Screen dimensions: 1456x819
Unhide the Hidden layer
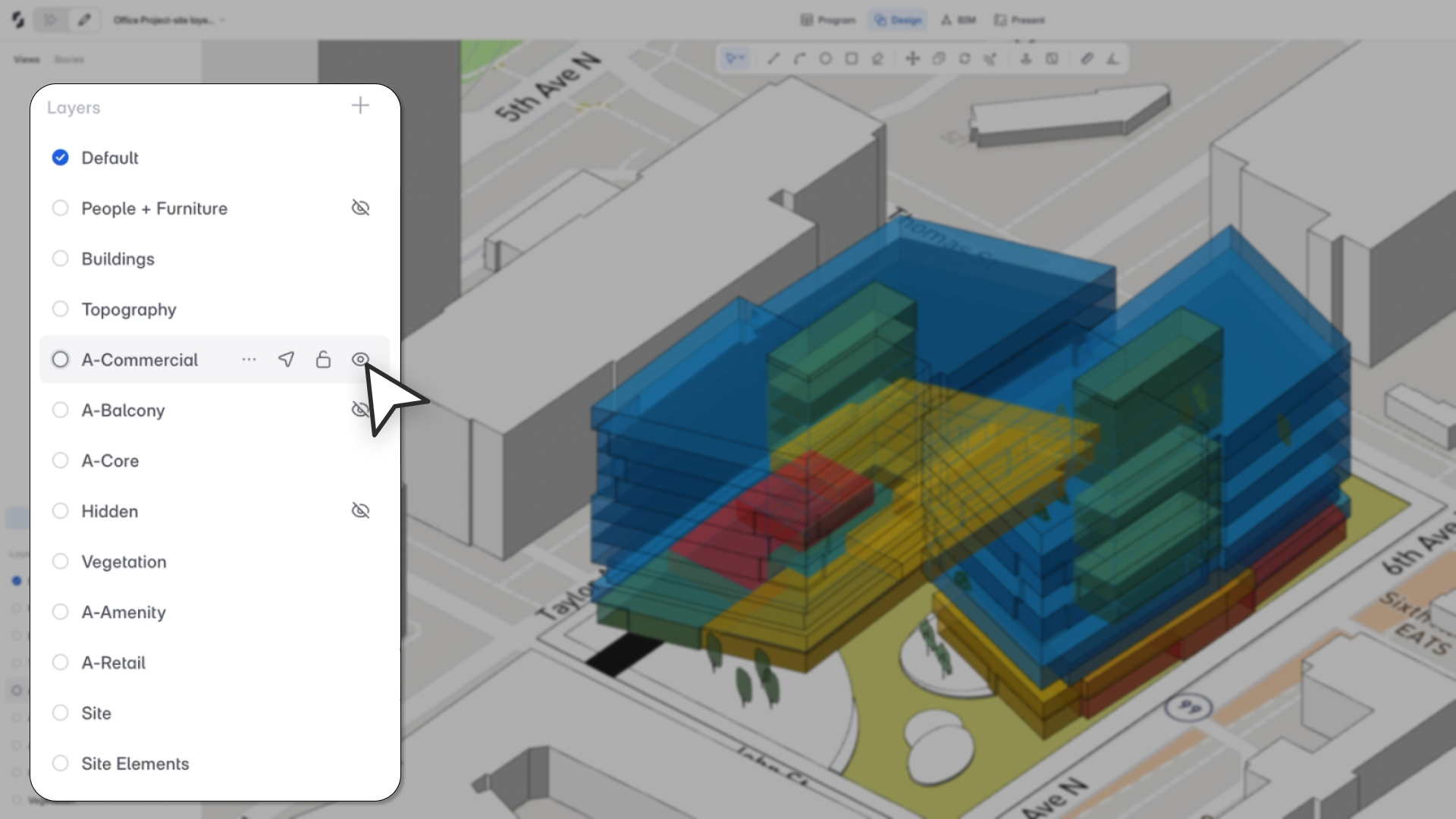(360, 511)
